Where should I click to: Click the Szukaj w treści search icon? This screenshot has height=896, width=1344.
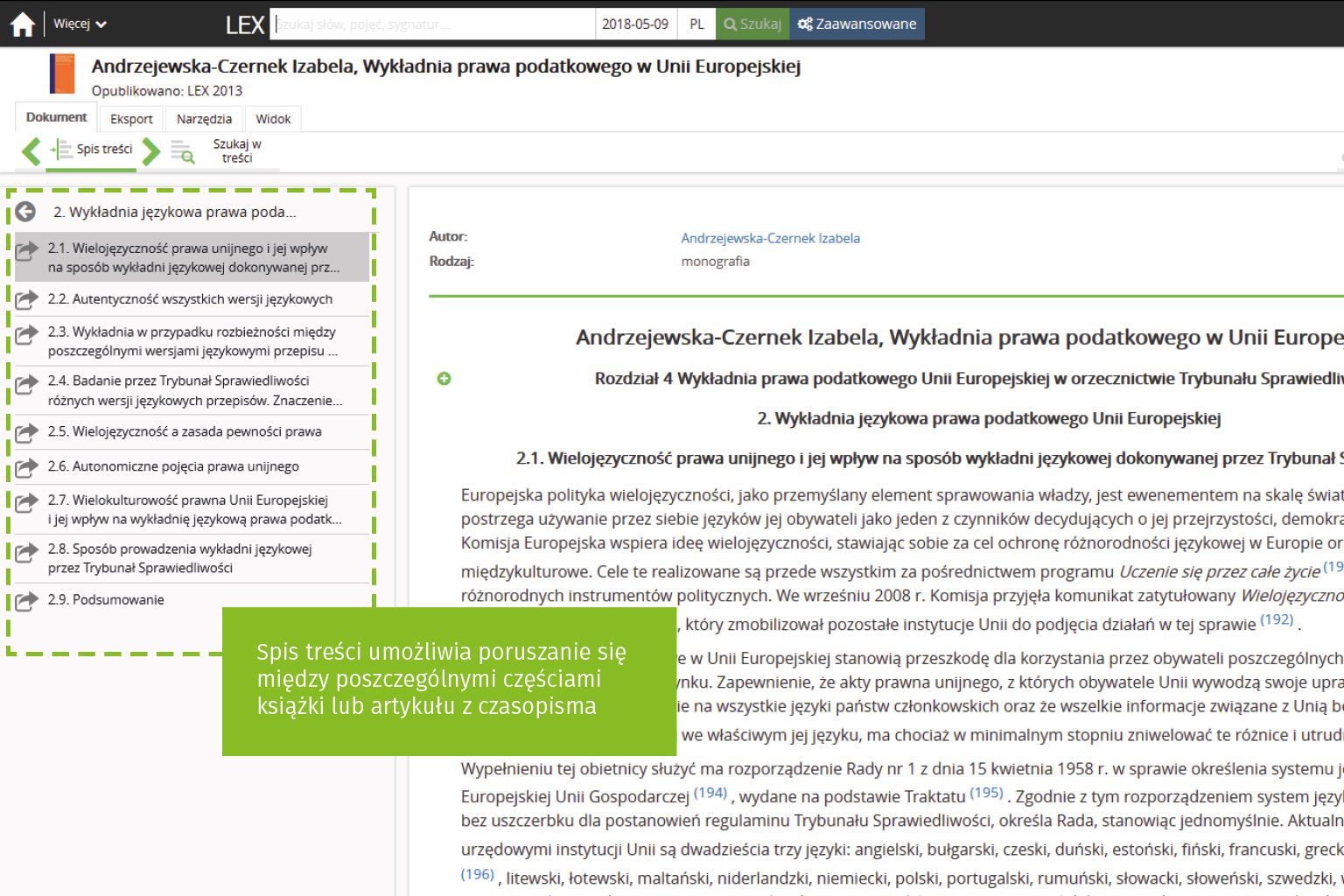click(x=182, y=151)
